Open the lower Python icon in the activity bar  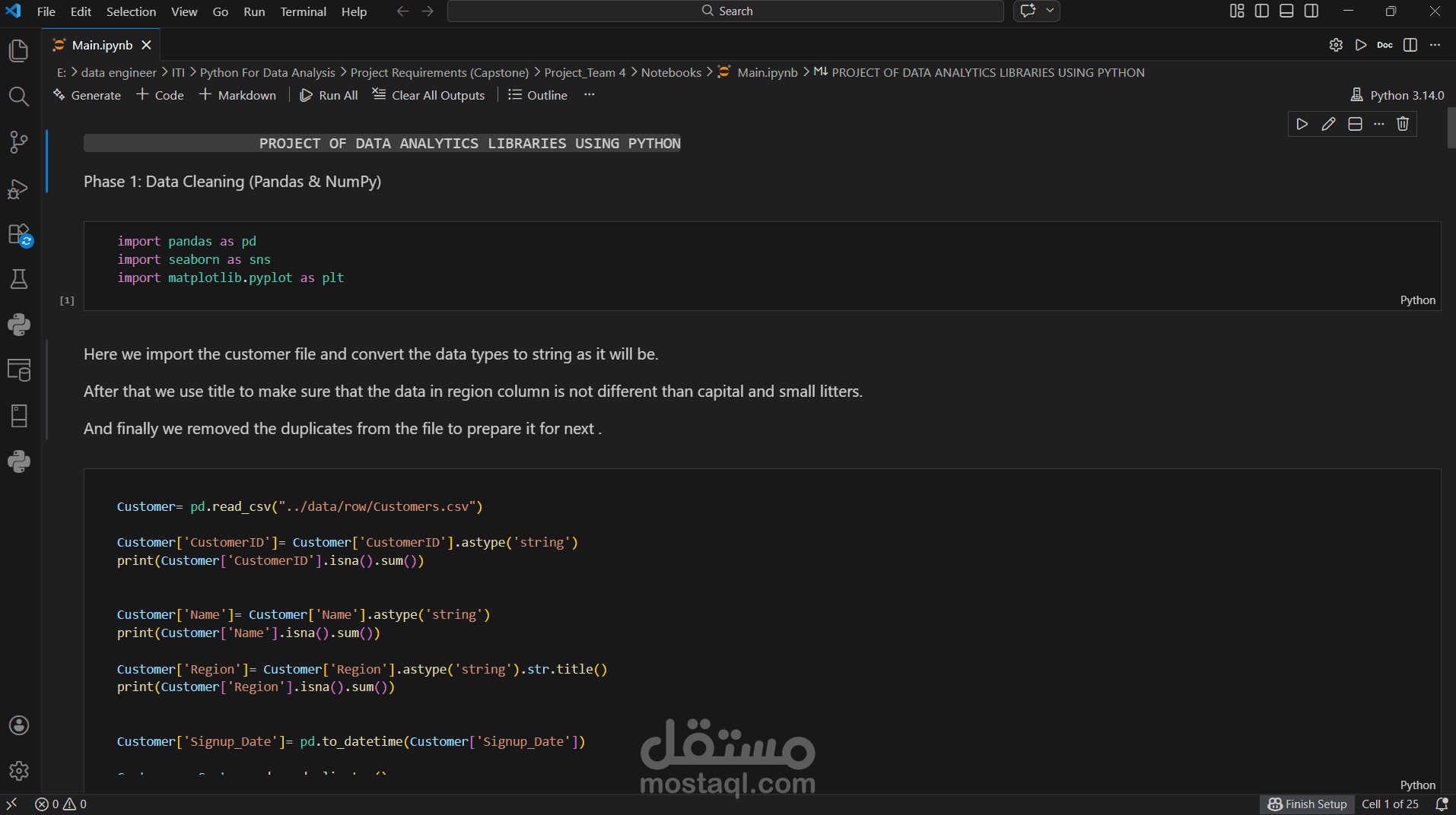pos(19,461)
